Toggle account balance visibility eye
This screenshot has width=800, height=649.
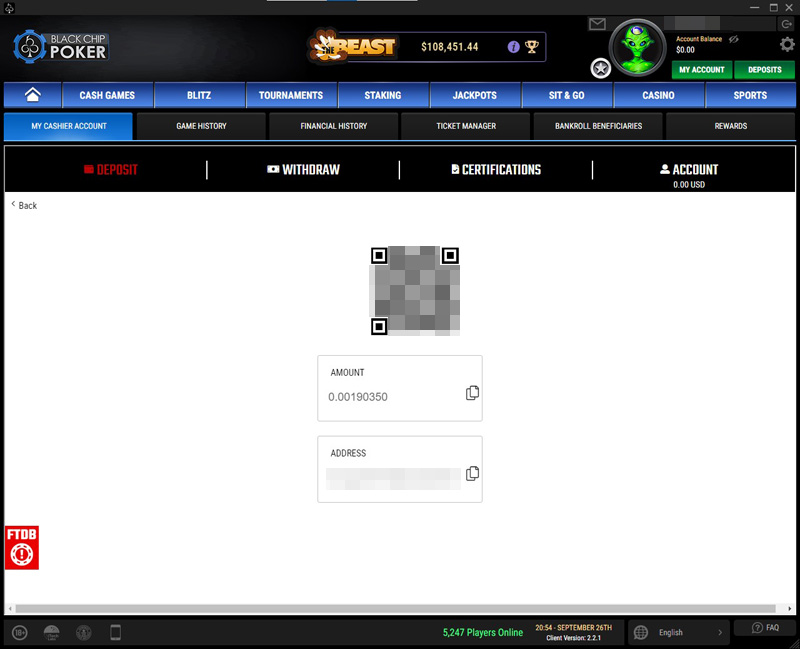734,39
